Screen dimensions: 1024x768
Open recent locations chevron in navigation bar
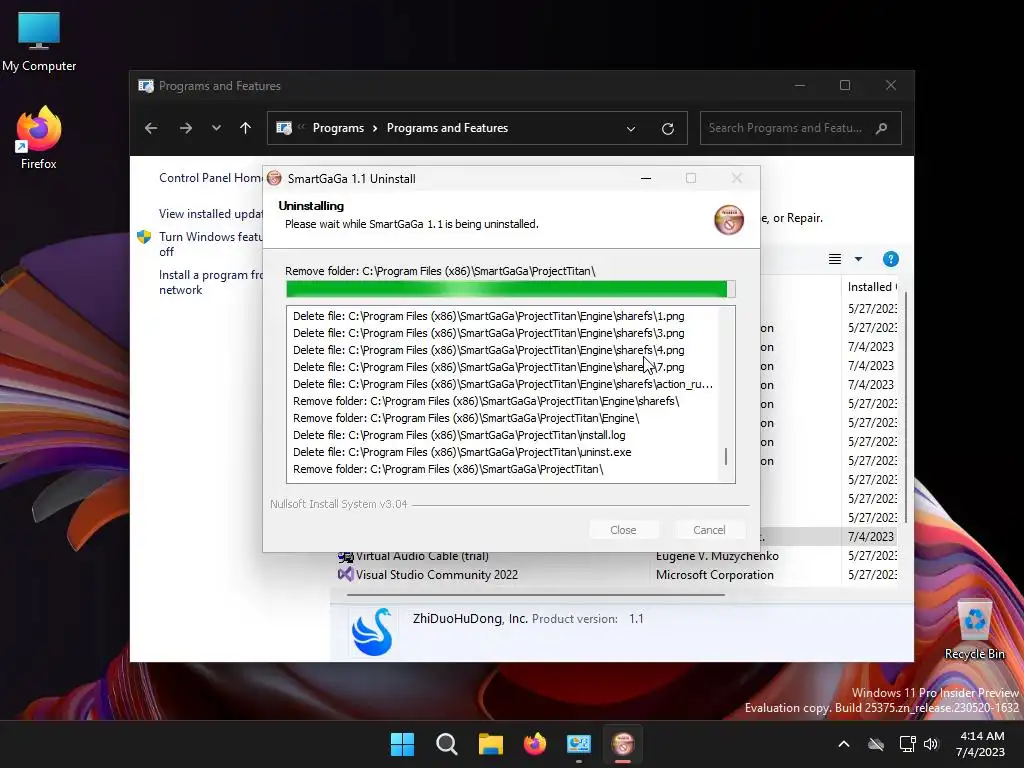click(x=216, y=128)
